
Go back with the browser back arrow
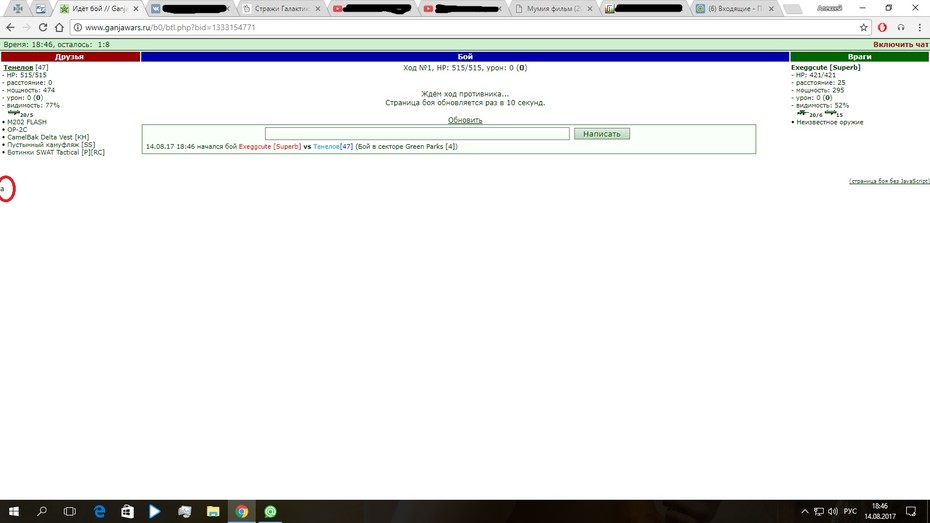[10, 27]
